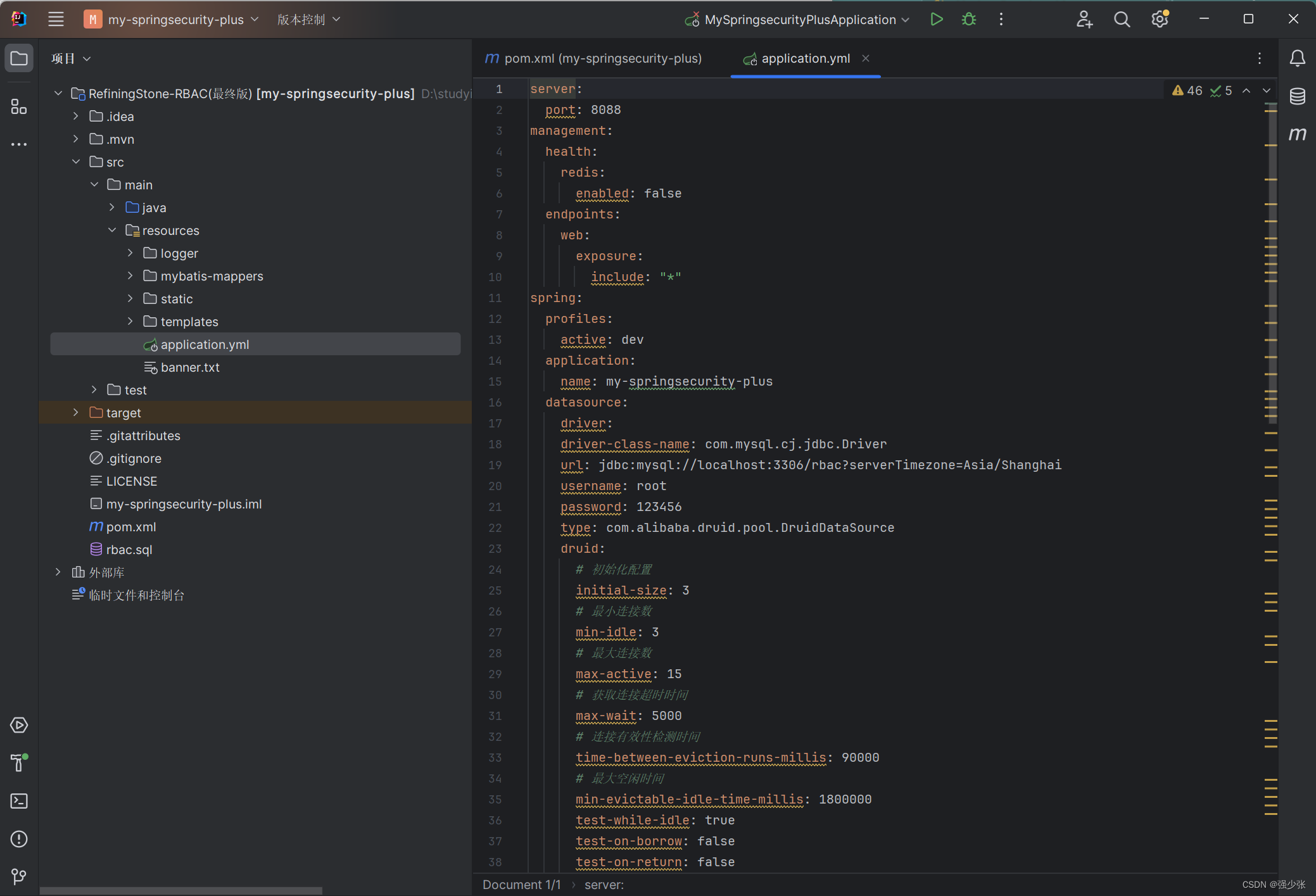Image resolution: width=1316 pixels, height=896 pixels.
Task: Open more run actions (three dots)
Action: [1001, 20]
